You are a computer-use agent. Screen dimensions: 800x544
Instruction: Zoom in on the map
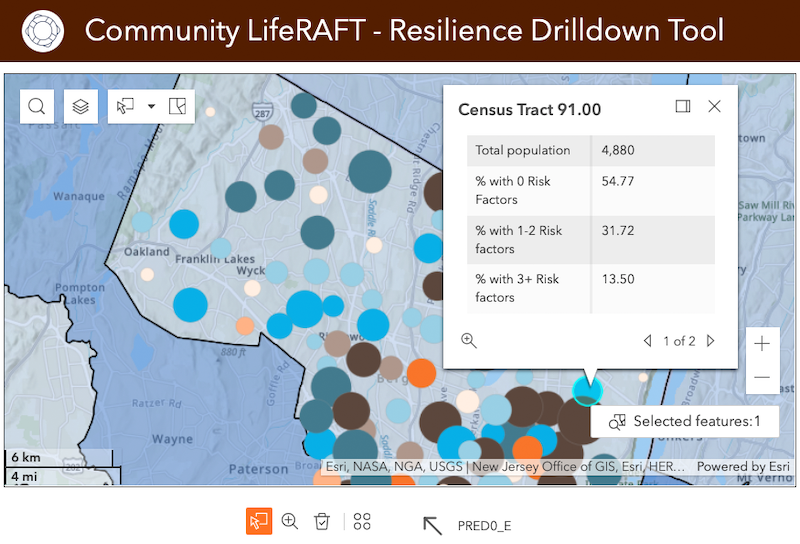762,344
